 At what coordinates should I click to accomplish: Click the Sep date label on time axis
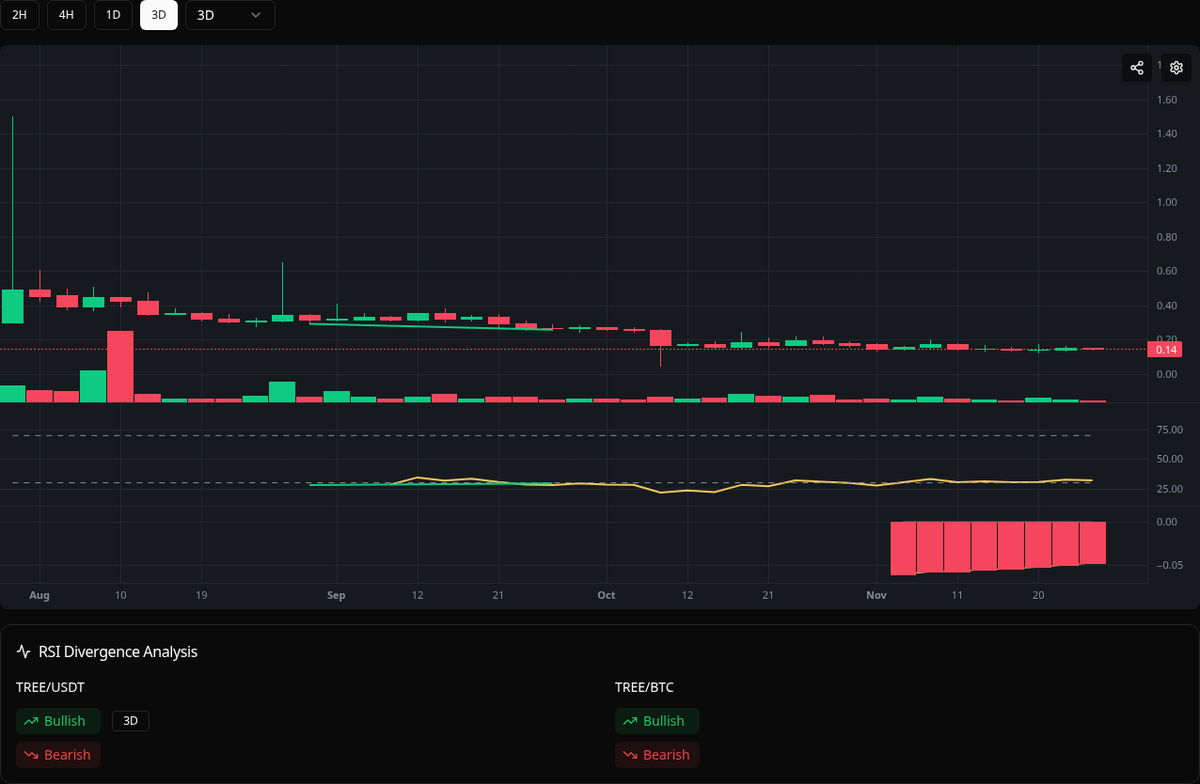point(335,595)
